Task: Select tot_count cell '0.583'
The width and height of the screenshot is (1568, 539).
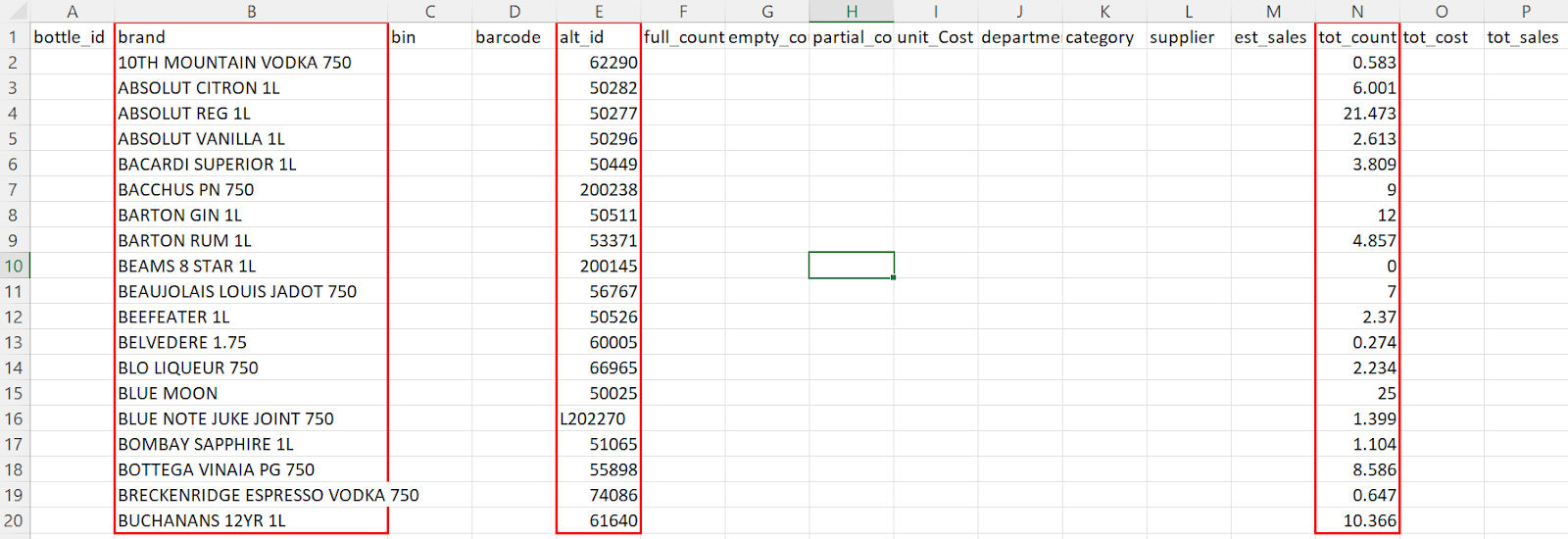Action: coord(1357,62)
